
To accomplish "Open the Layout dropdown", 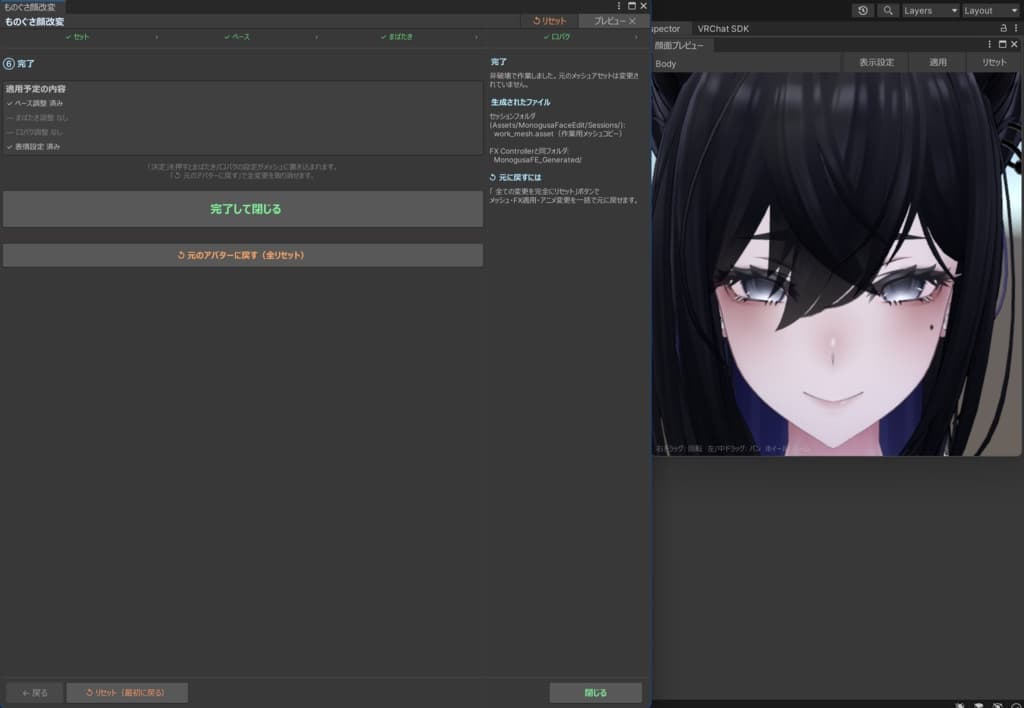I will tap(991, 10).
